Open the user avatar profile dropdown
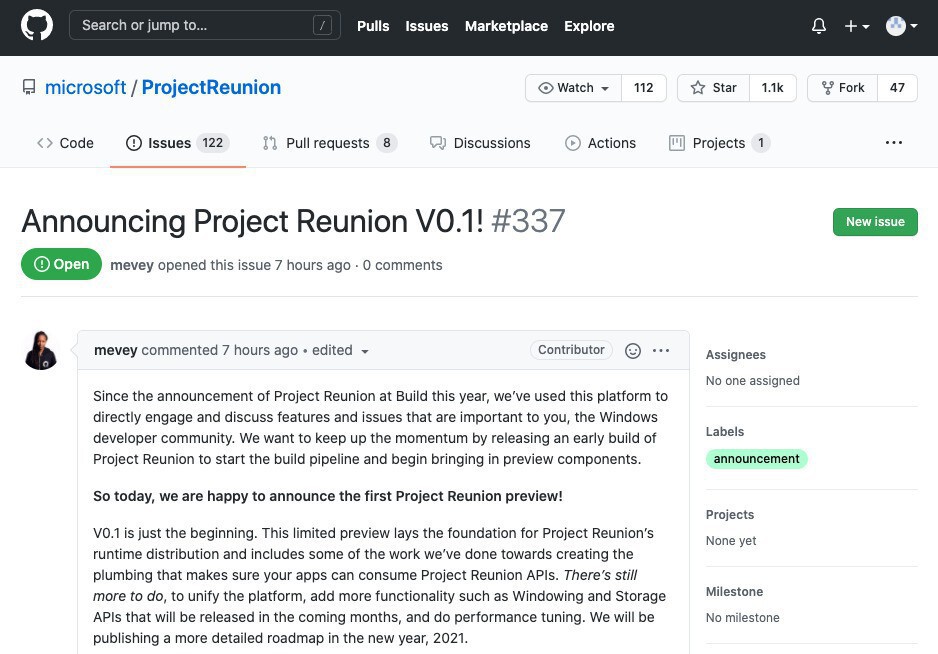This screenshot has height=654, width=938. click(901, 26)
